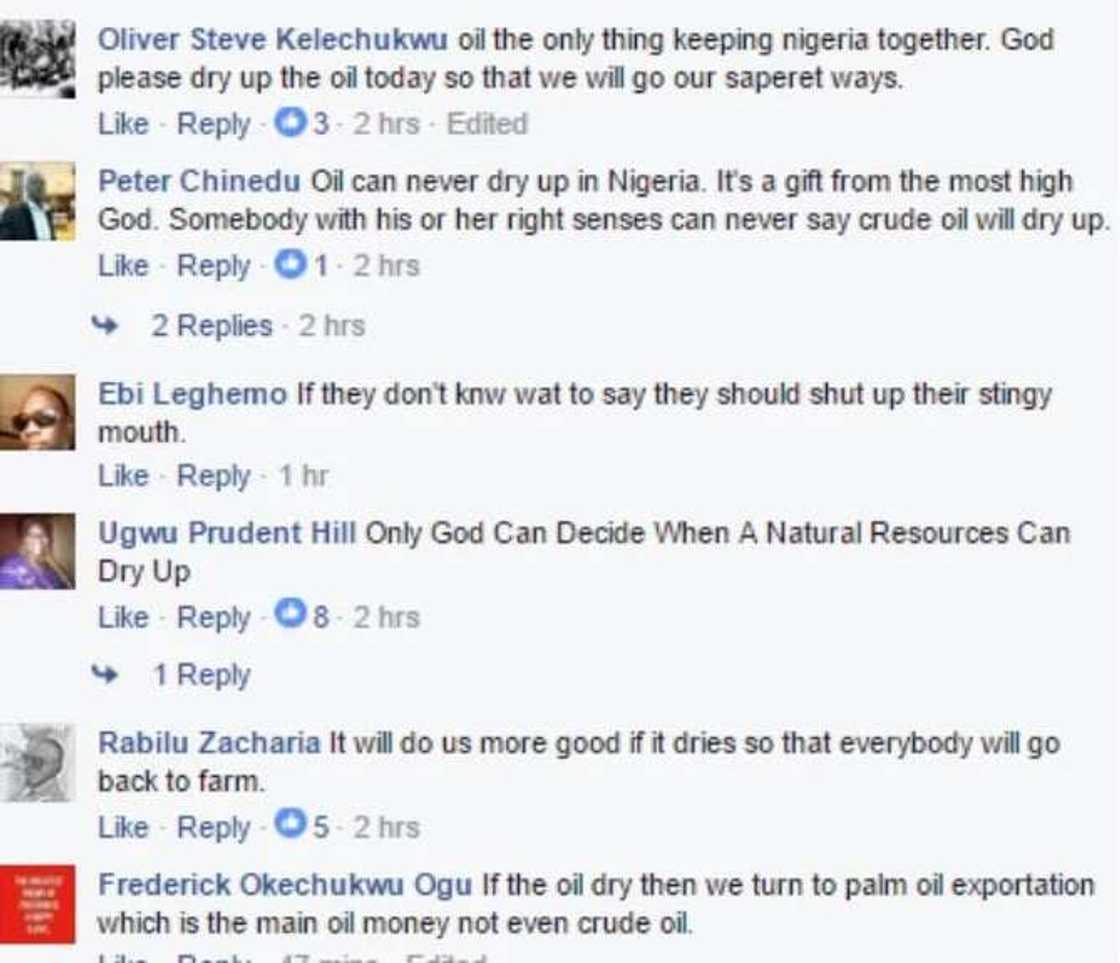This screenshot has height=963, width=1120.
Task: Open Ugwu Prudent Hill's profile name link
Action: 227,533
